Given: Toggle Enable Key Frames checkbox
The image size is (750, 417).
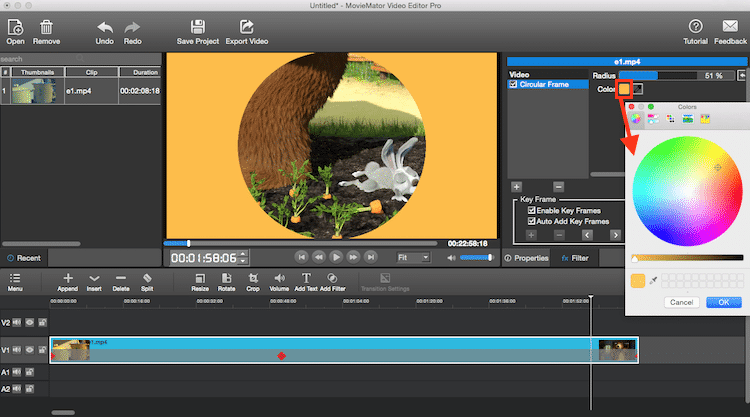Looking at the screenshot, I should [531, 210].
